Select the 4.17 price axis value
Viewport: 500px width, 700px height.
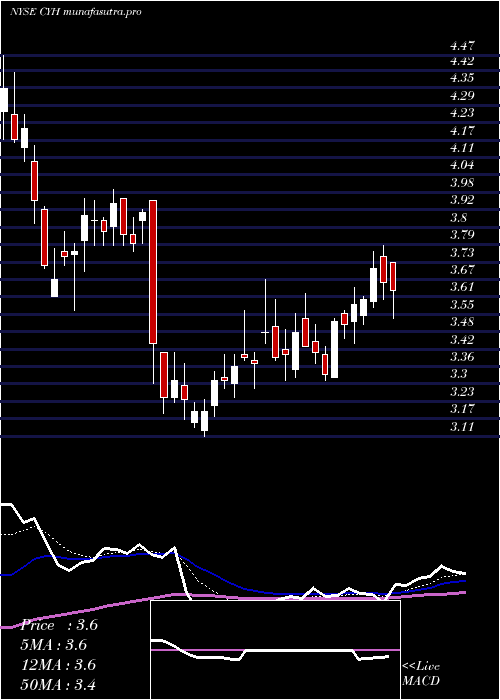tap(462, 131)
